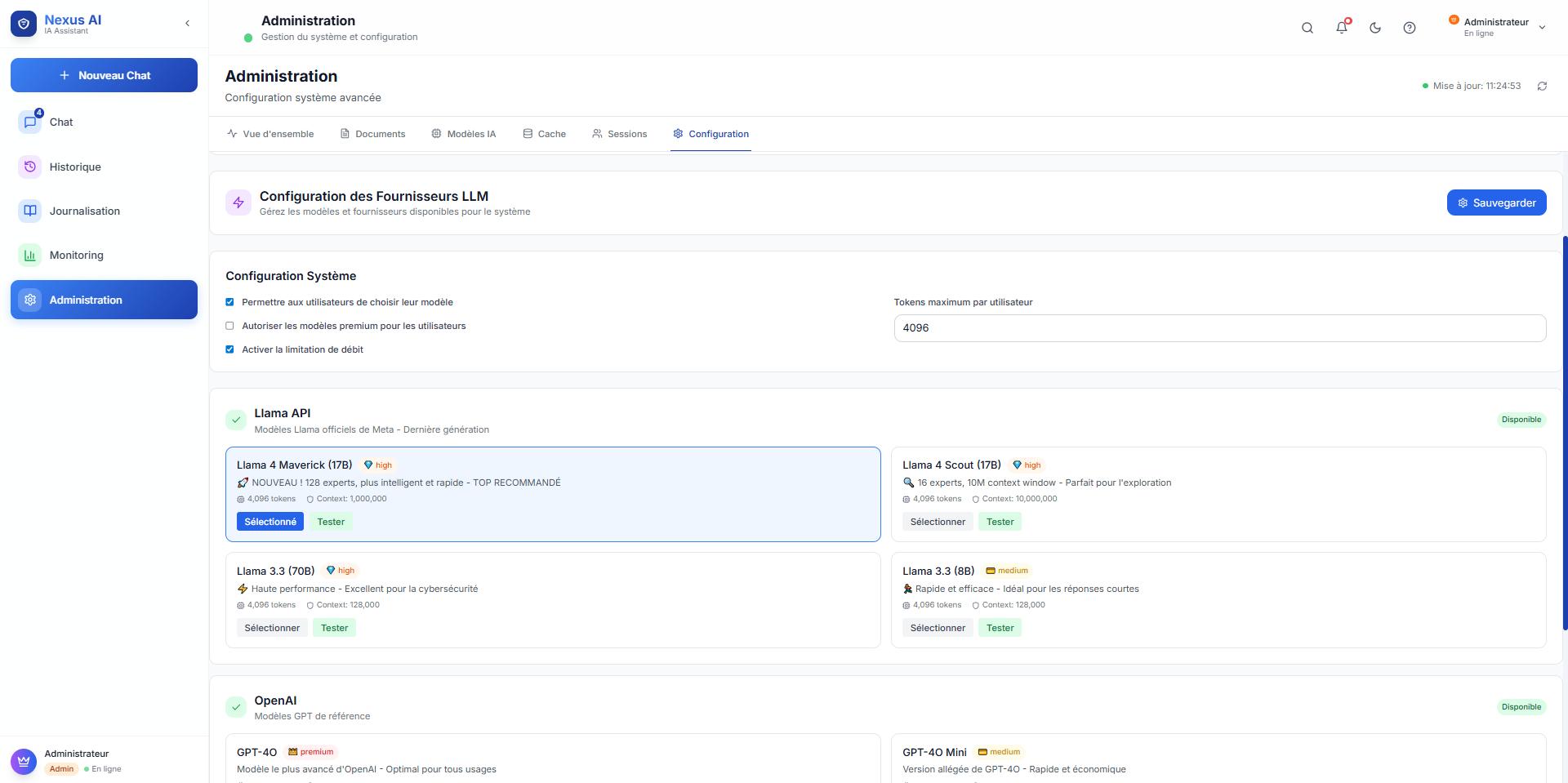This screenshot has width=1568, height=783.
Task: Open the Sessions tab
Action: (x=620, y=134)
